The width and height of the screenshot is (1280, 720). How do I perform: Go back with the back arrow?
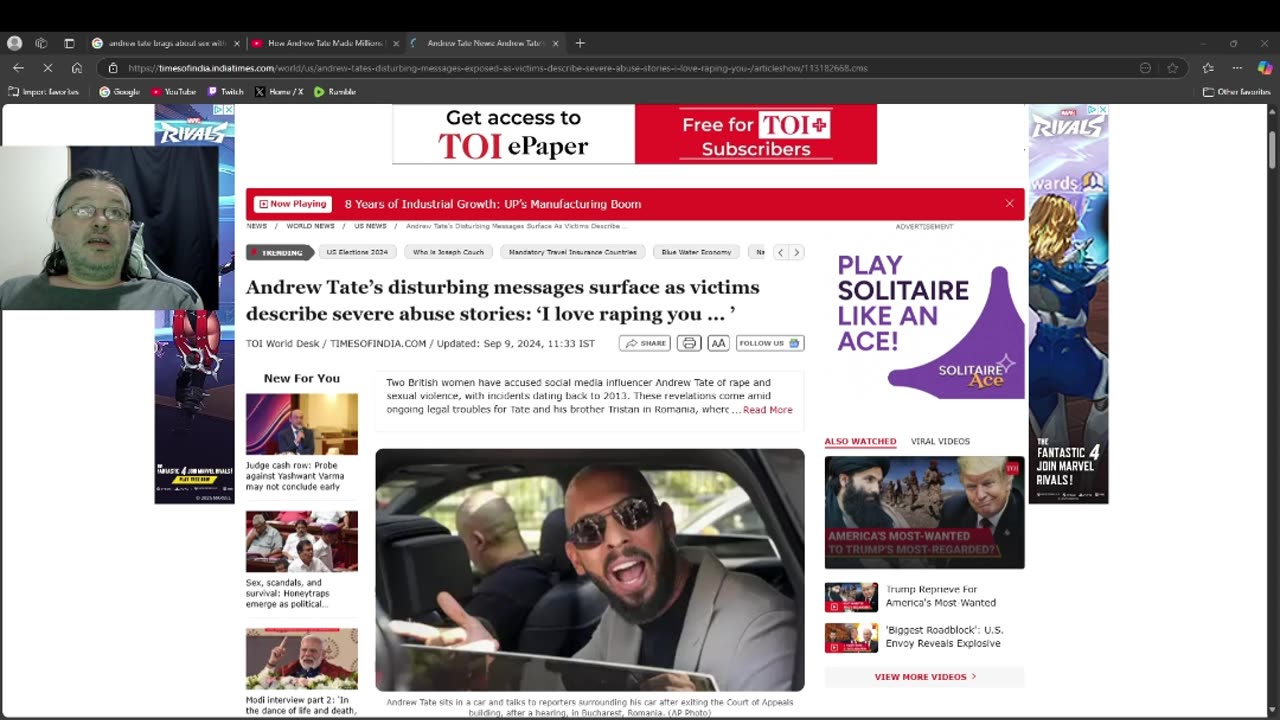[x=18, y=68]
